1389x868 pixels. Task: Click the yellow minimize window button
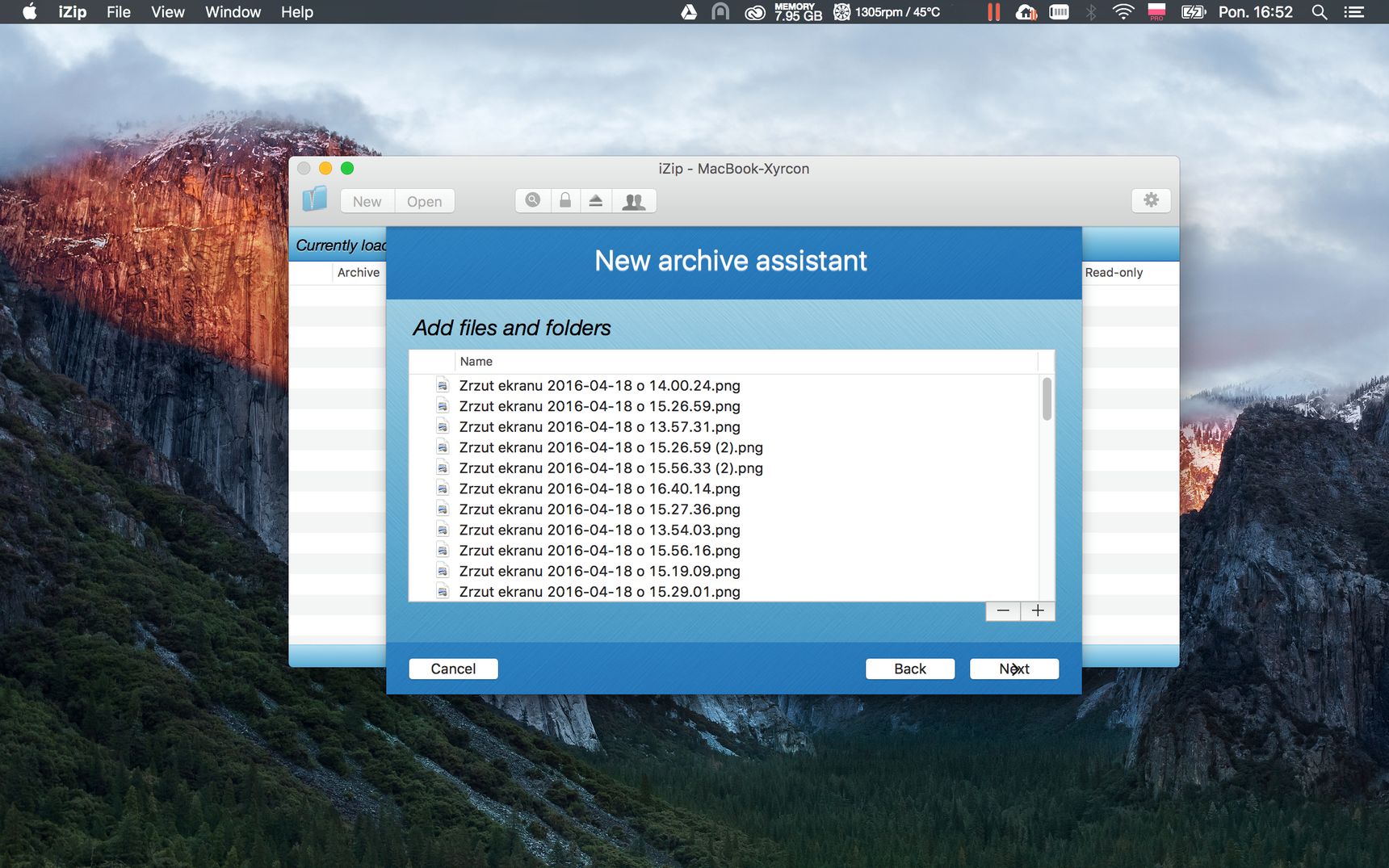[x=325, y=168]
